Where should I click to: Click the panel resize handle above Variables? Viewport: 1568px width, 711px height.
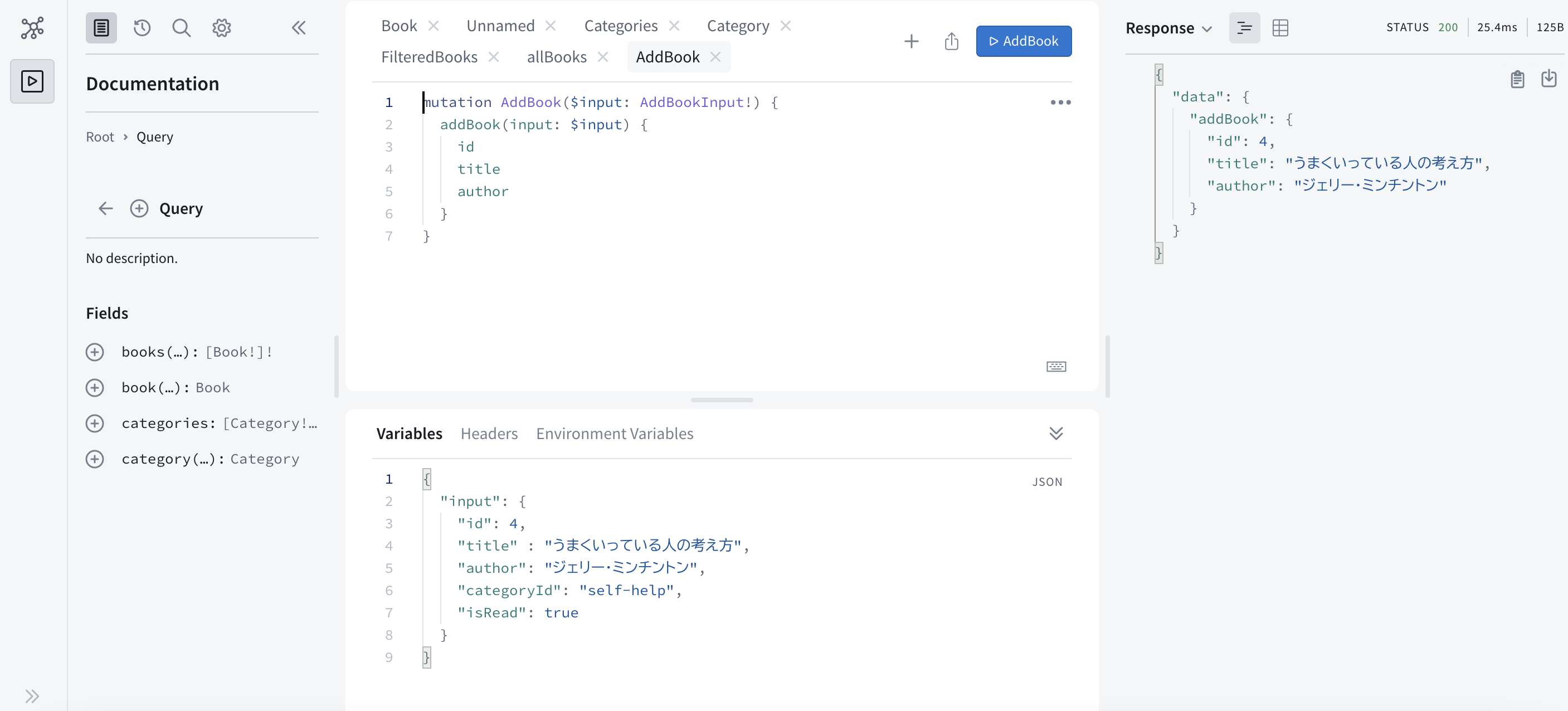[x=722, y=400]
